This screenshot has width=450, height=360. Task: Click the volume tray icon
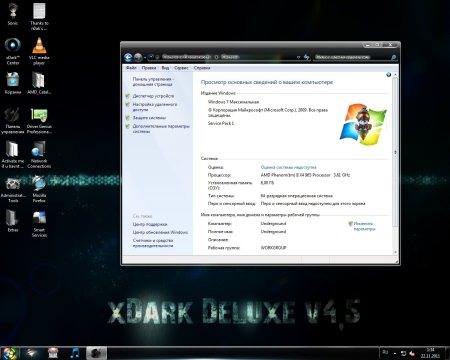pos(412,353)
